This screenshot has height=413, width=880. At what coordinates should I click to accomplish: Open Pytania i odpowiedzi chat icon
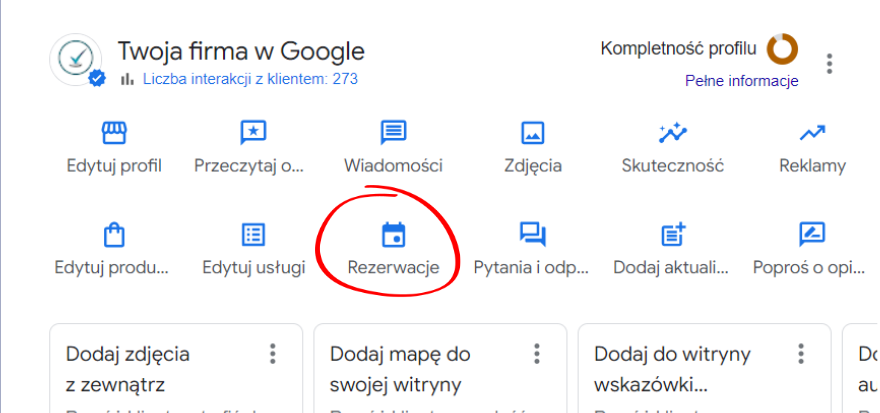(532, 235)
